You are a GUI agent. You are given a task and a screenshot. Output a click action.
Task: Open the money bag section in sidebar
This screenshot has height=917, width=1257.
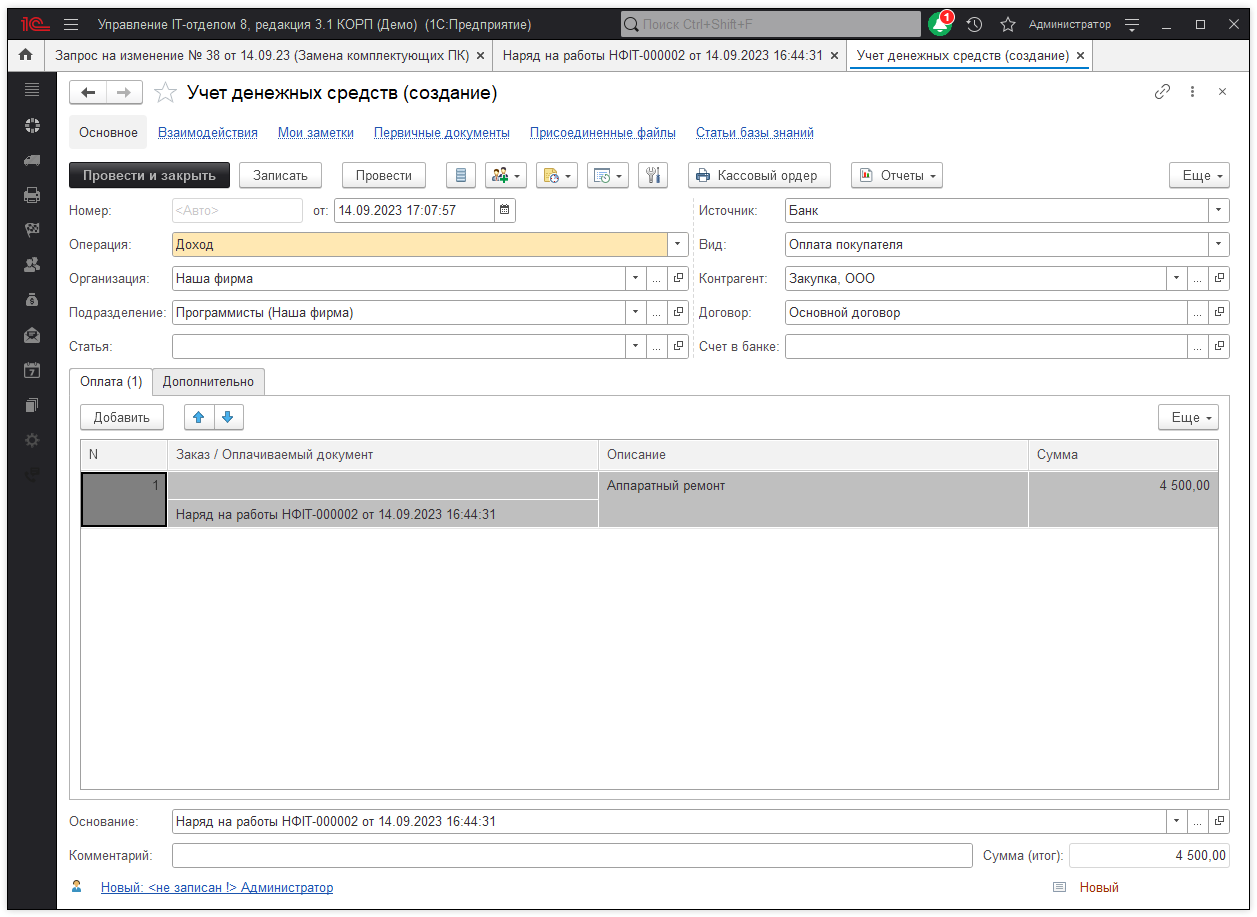click(x=32, y=299)
